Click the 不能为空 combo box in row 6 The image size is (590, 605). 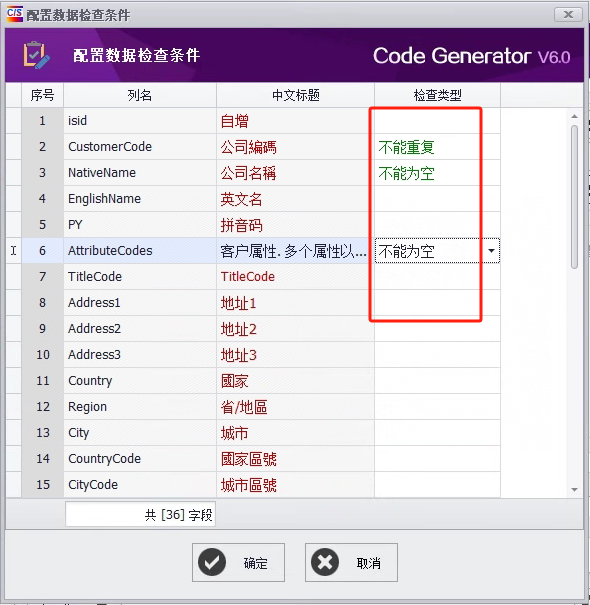coord(437,251)
